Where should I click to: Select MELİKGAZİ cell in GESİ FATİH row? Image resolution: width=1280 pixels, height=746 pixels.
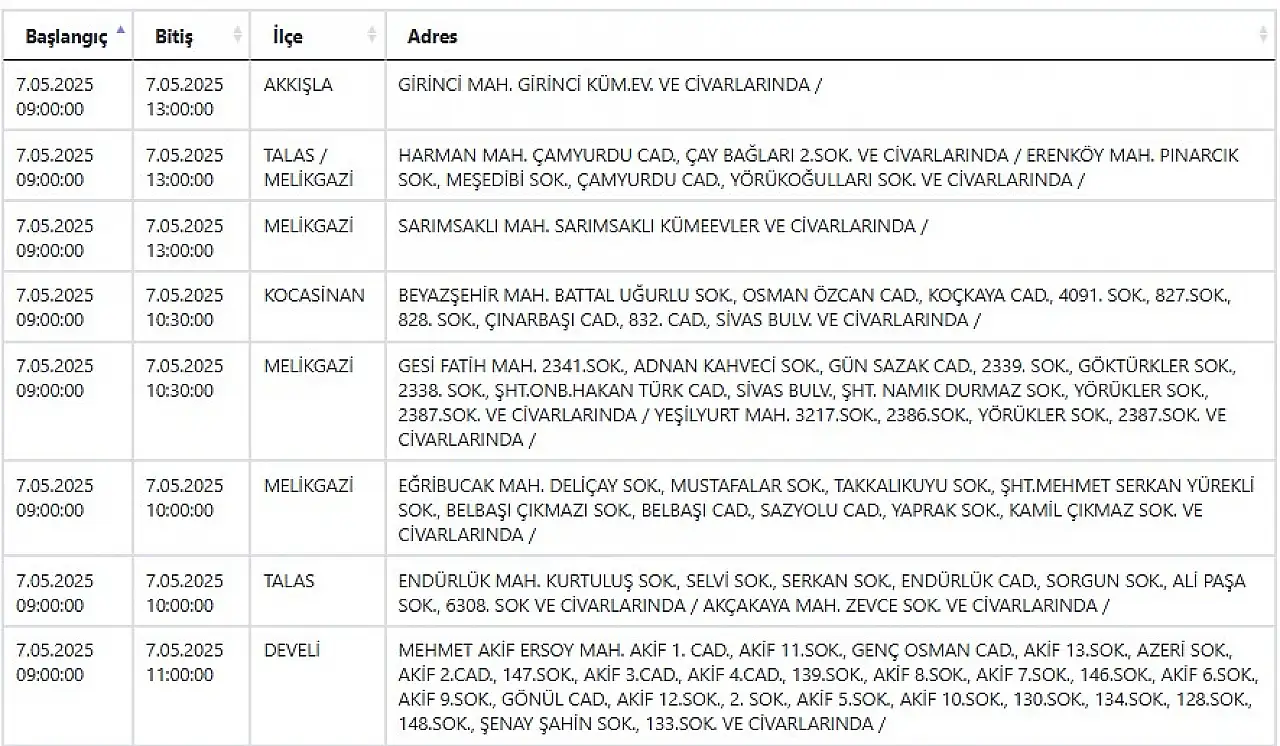[318, 400]
